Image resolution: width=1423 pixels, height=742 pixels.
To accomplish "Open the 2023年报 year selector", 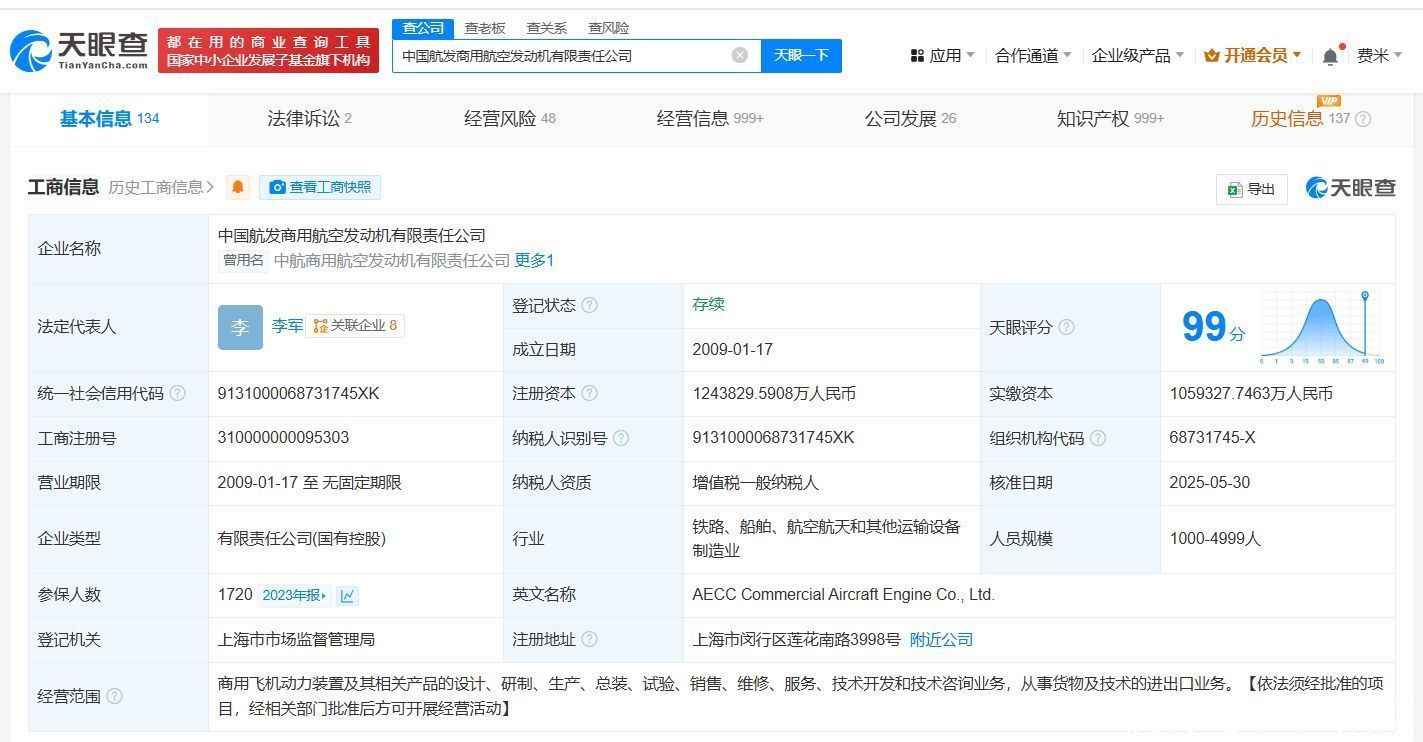I will [x=294, y=595].
